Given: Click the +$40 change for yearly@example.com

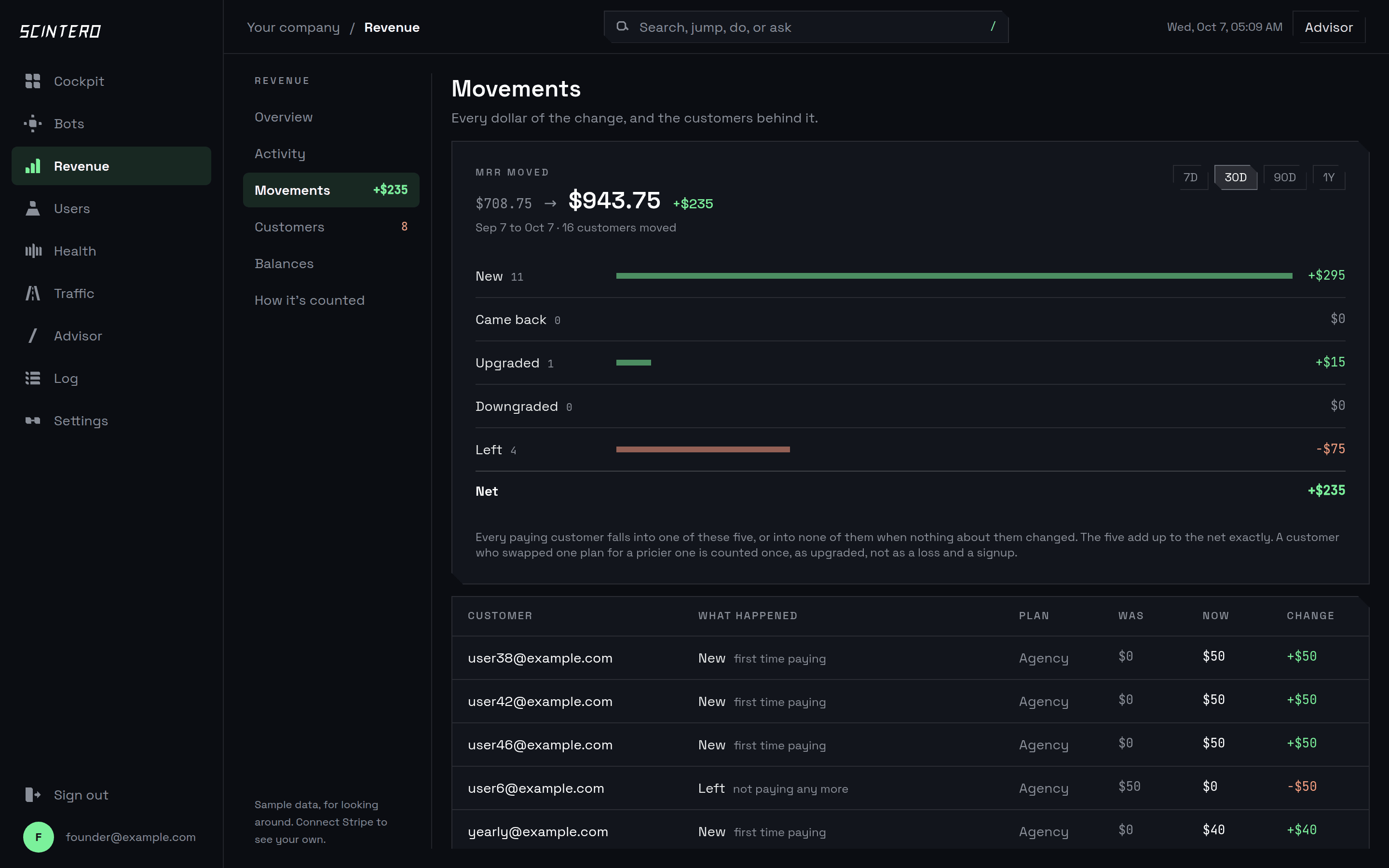Looking at the screenshot, I should [1302, 829].
